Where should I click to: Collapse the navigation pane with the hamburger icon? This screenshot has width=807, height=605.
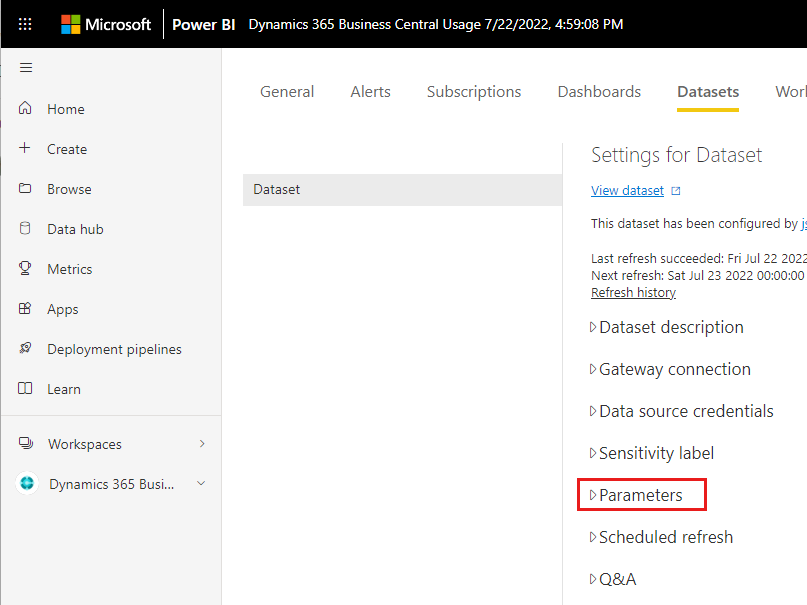coord(26,68)
